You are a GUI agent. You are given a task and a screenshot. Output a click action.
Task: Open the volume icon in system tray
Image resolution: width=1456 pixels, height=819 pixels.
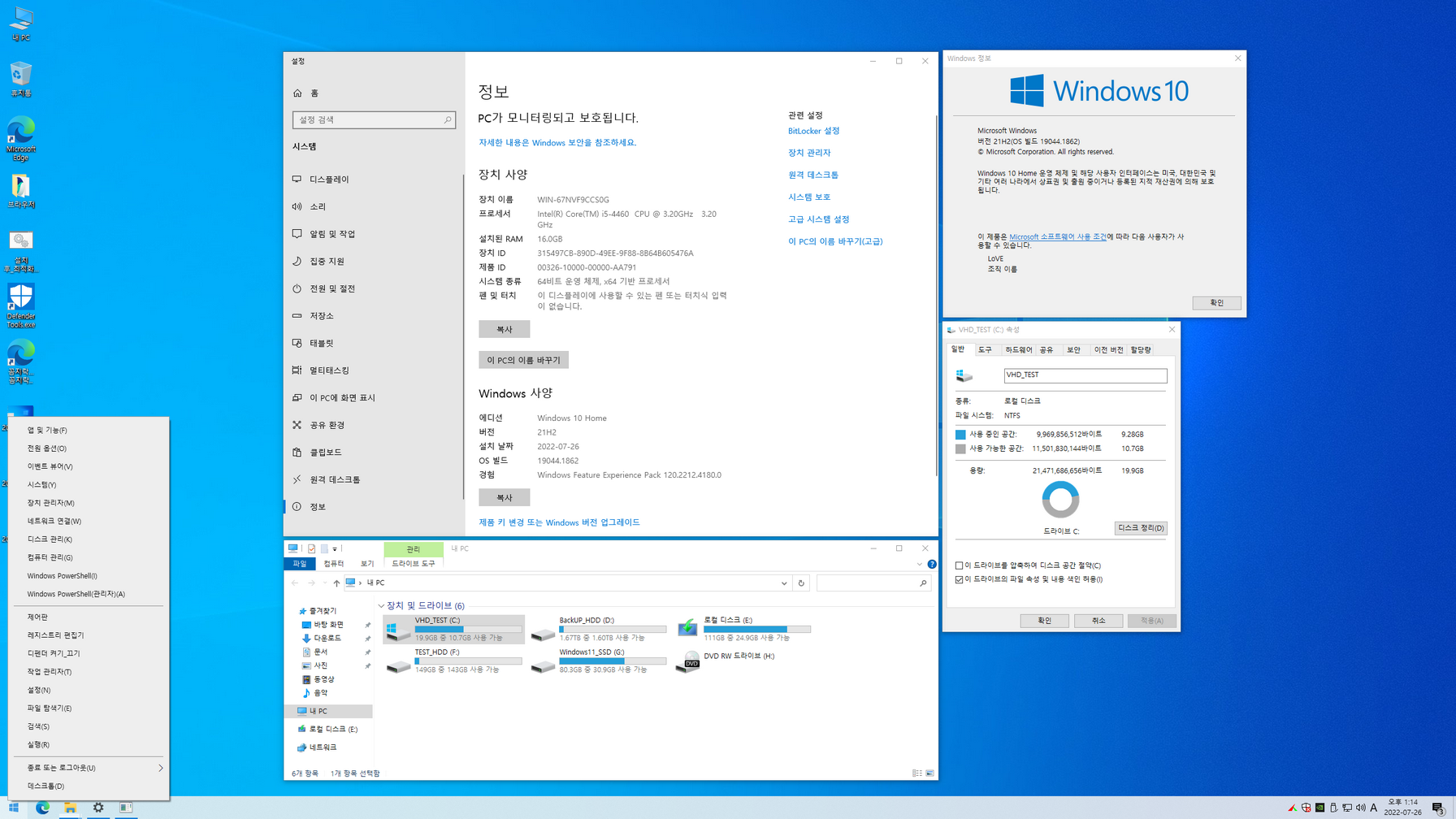coord(1360,808)
